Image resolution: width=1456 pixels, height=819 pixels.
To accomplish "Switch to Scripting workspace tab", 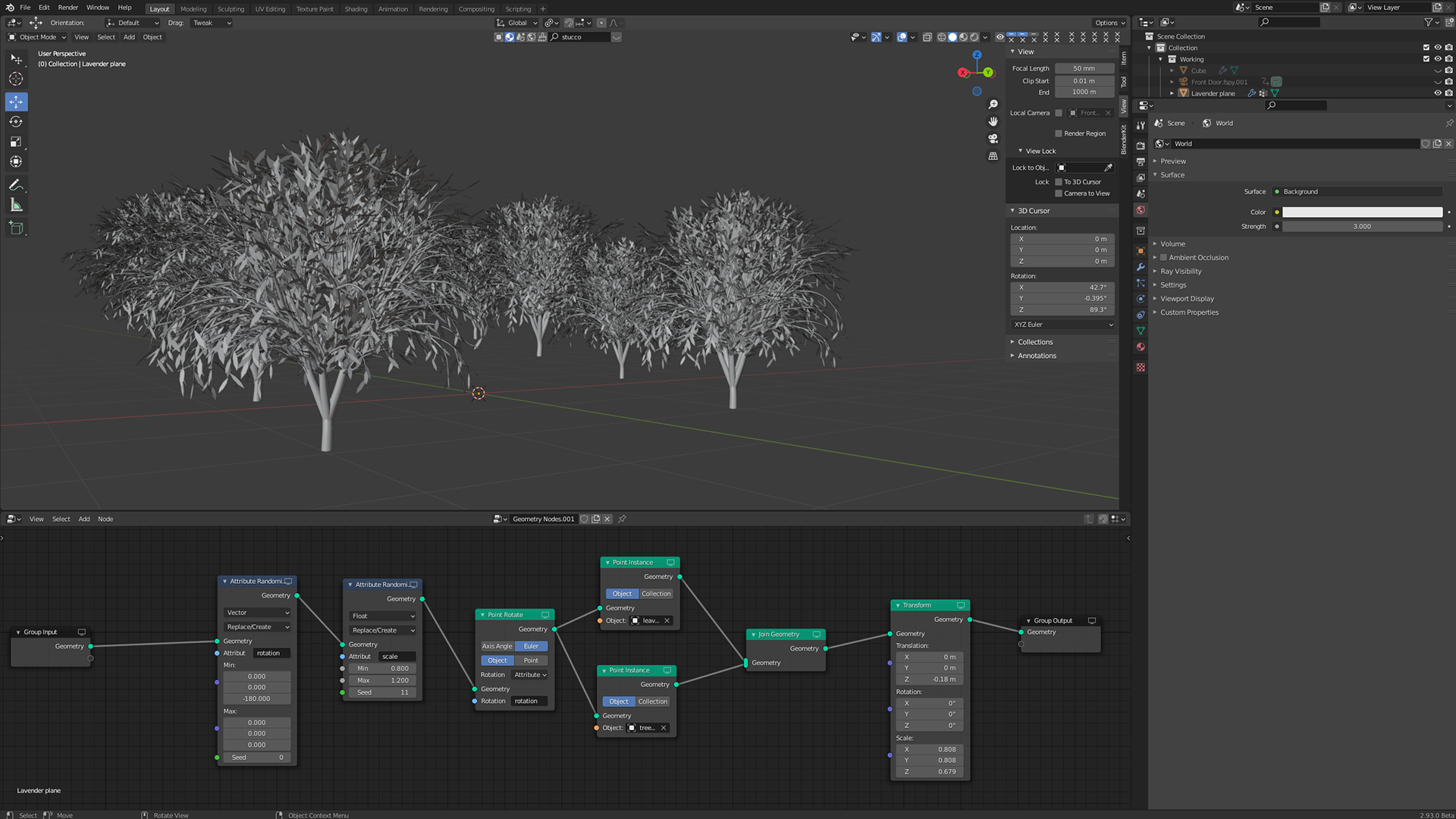I will pos(518,9).
